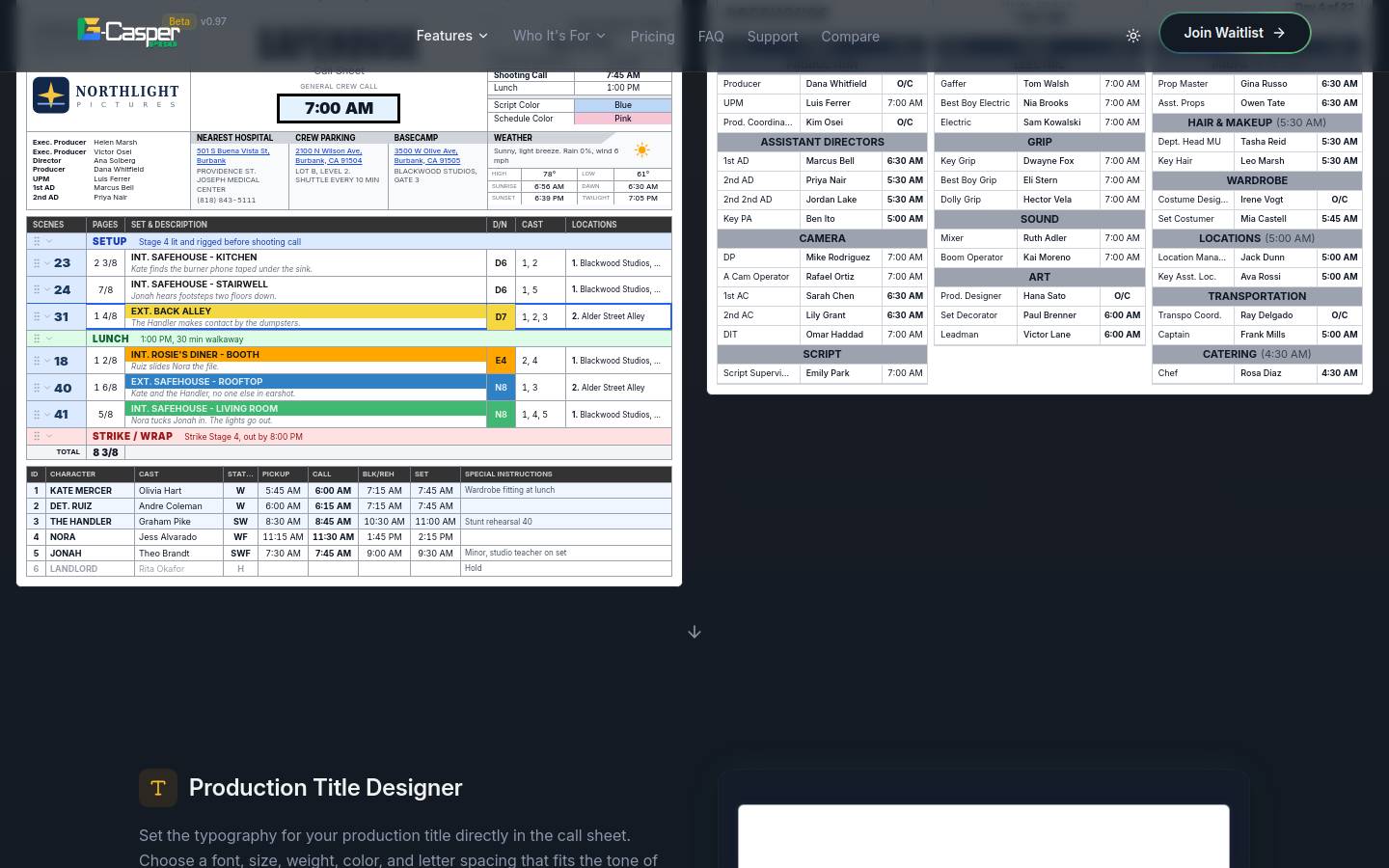Grab the drag handle for scene 41
Image resolution: width=1389 pixels, height=868 pixels.
(37, 416)
